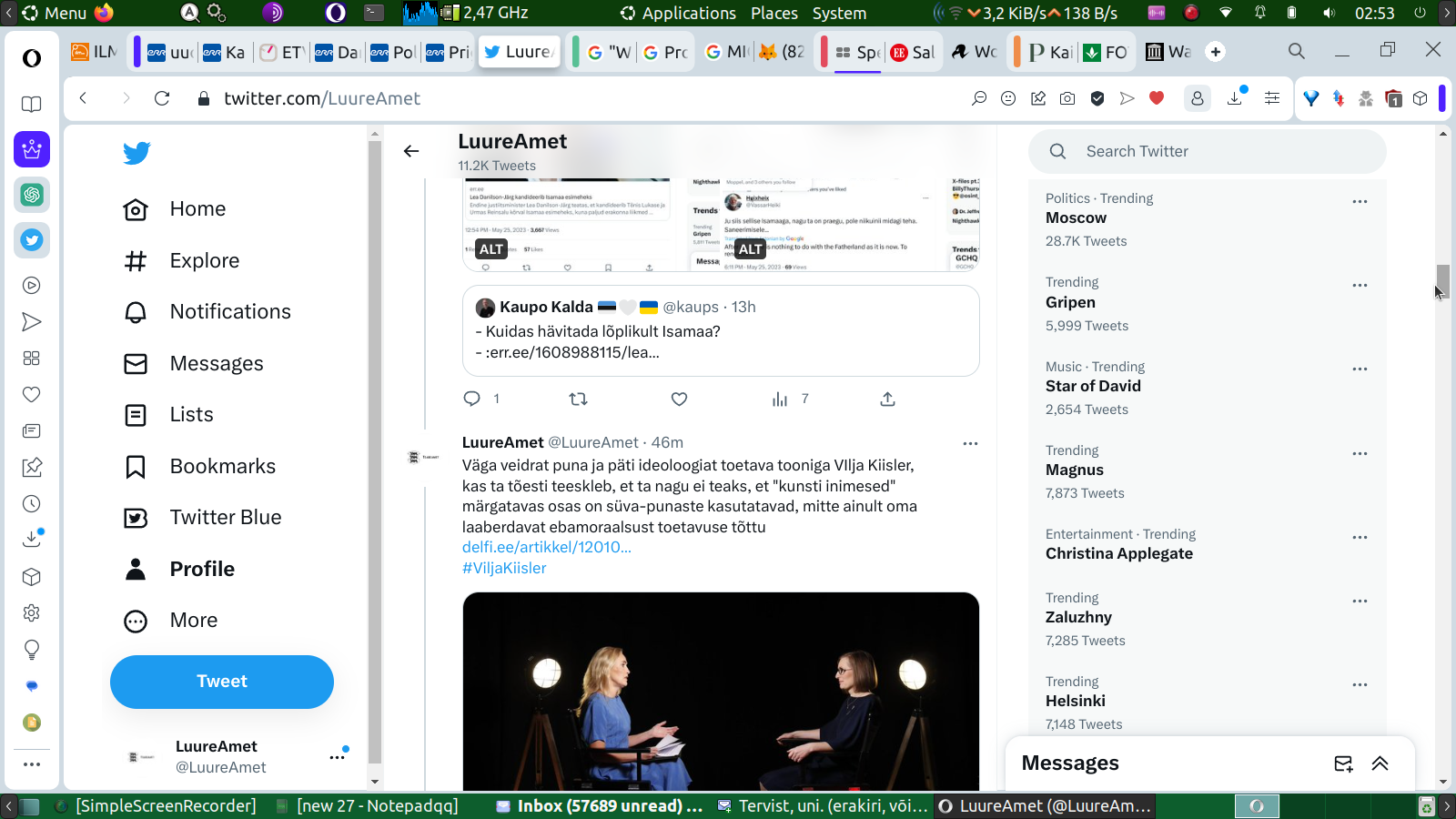
Task: Open the quoted Kaupo Kalda tweet card
Action: (721, 330)
